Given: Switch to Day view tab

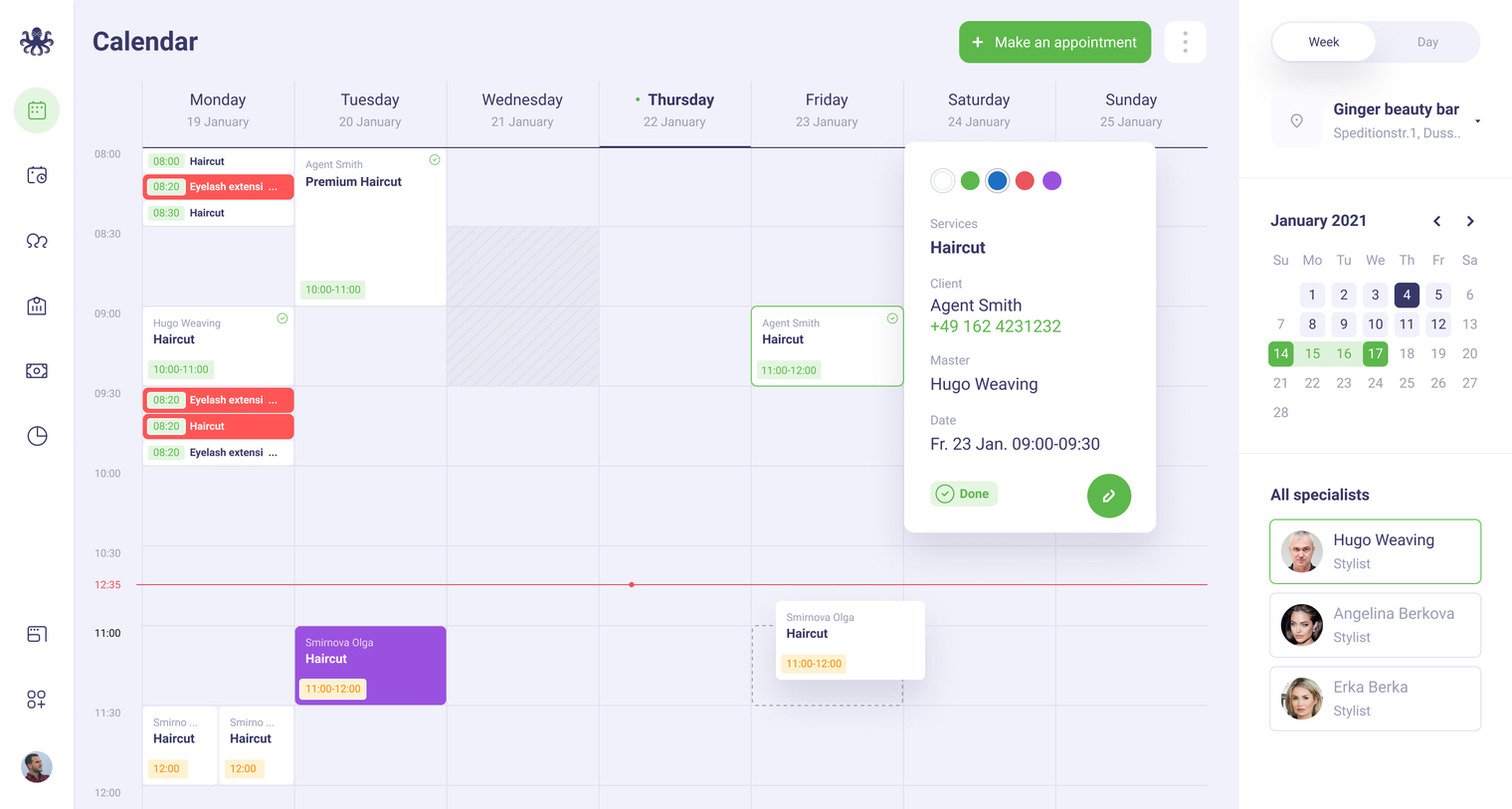Looking at the screenshot, I should tap(1427, 42).
